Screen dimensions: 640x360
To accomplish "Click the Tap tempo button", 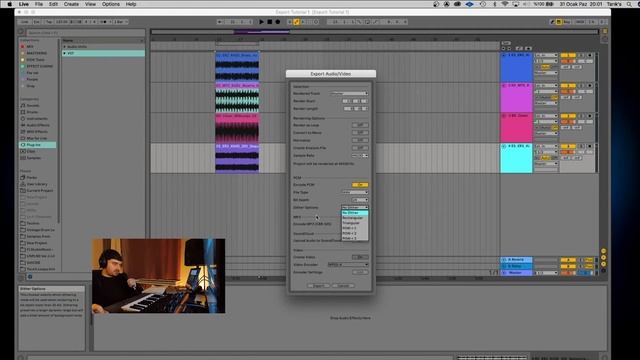I will (49, 22).
